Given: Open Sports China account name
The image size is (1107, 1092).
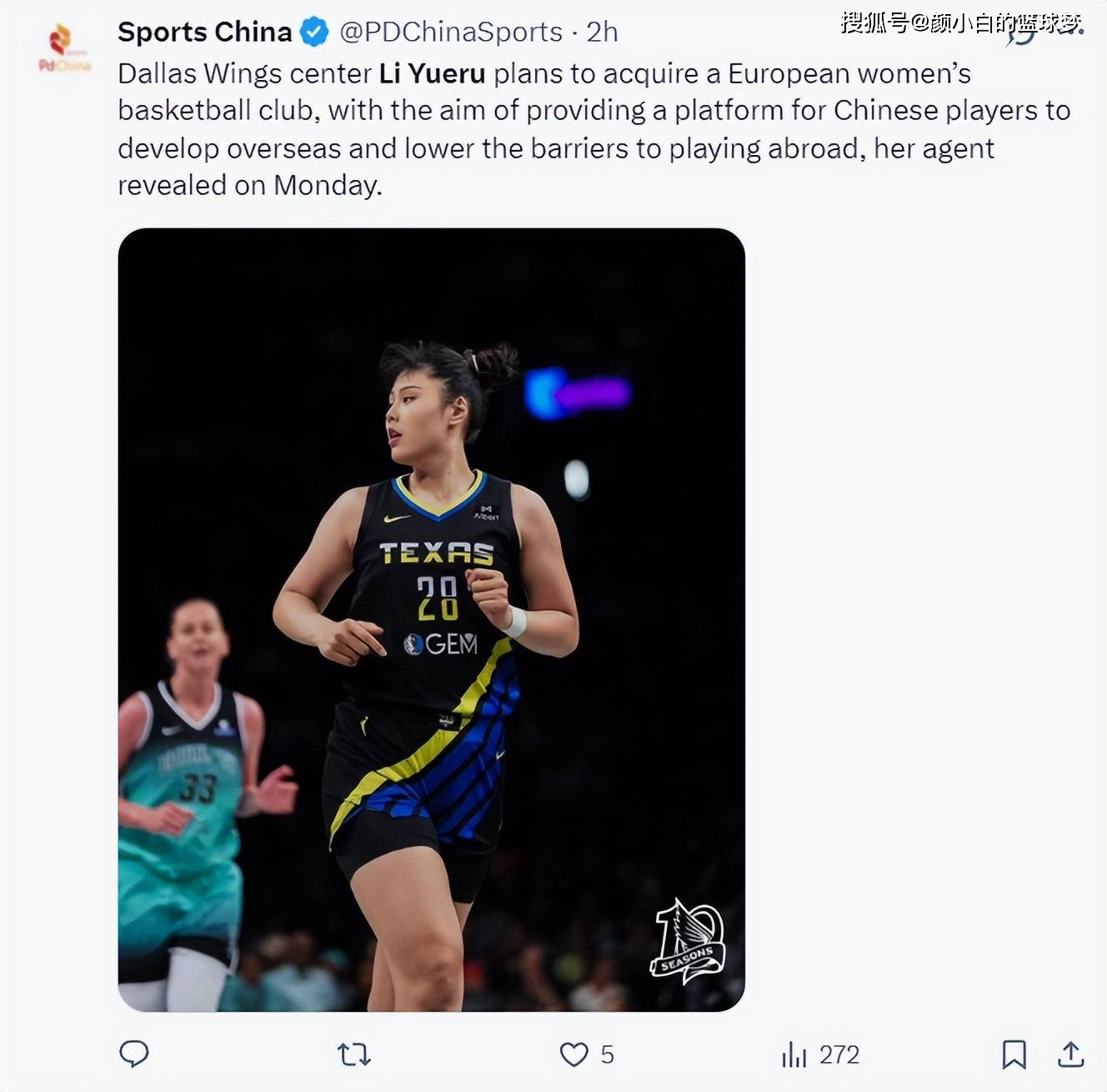Looking at the screenshot, I should [204, 32].
